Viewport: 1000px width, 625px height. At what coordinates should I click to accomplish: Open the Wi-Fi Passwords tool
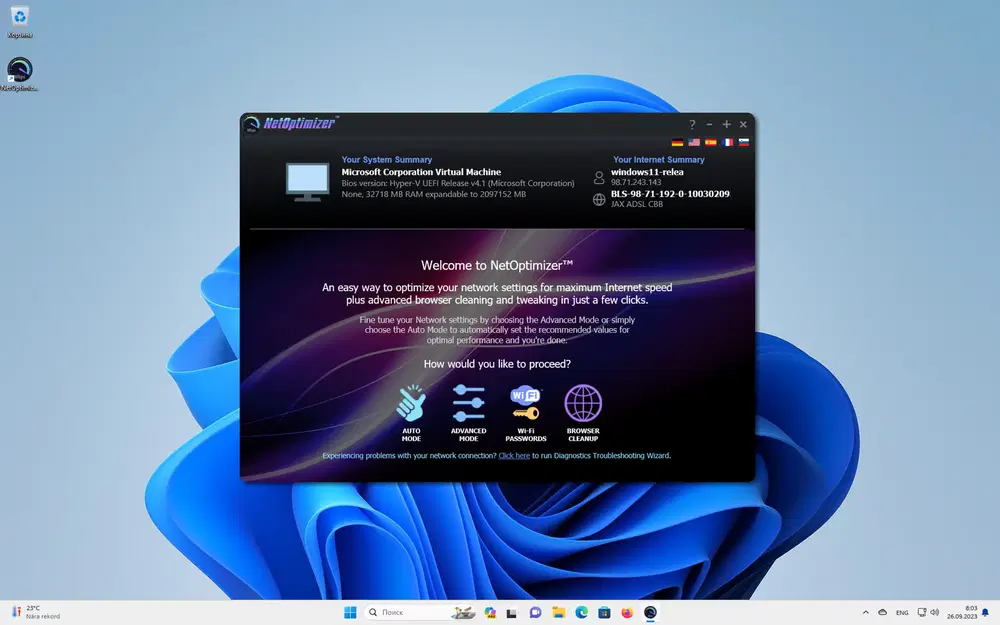tap(526, 413)
